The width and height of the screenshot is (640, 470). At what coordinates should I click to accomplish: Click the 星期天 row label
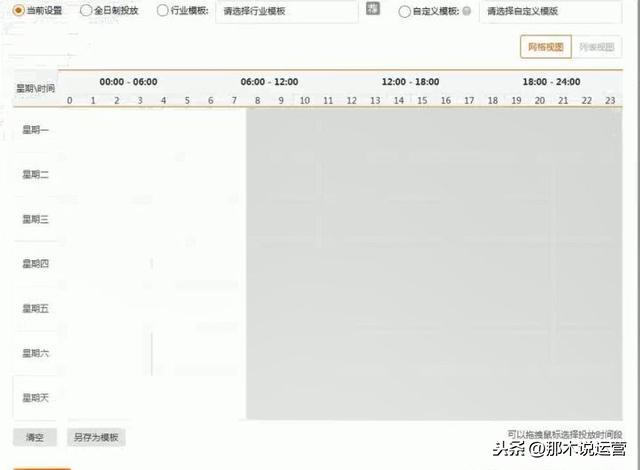36,398
